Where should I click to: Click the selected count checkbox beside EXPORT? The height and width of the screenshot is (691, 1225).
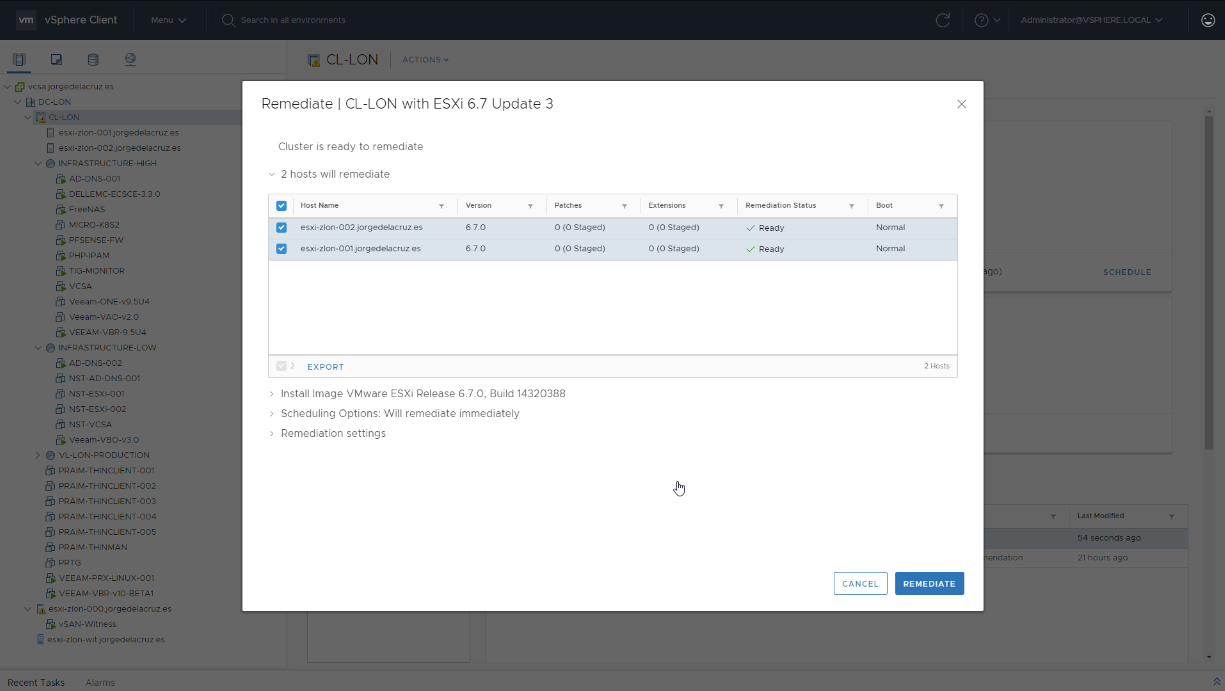281,367
